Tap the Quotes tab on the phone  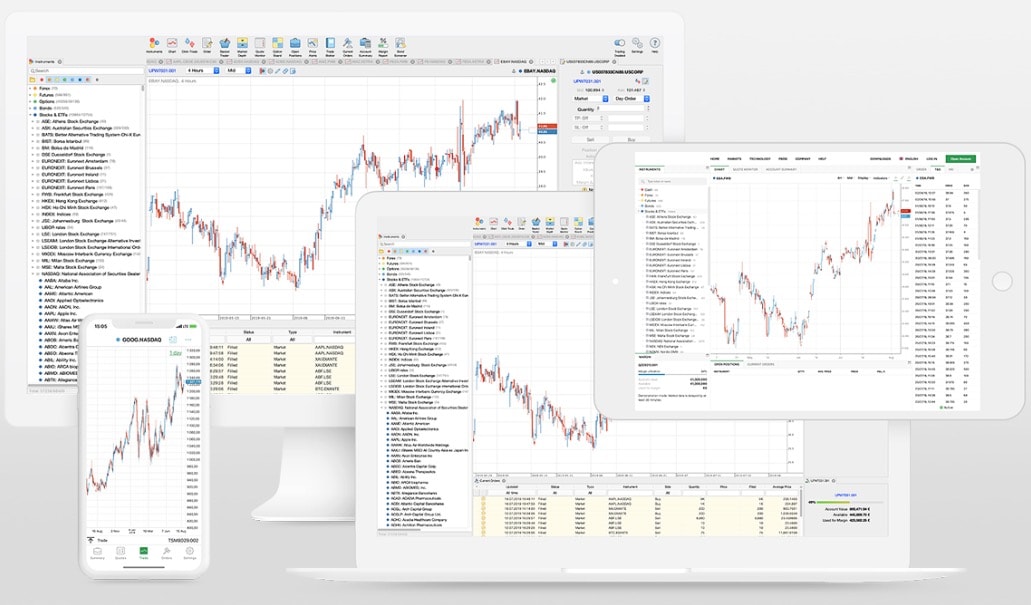coord(120,551)
